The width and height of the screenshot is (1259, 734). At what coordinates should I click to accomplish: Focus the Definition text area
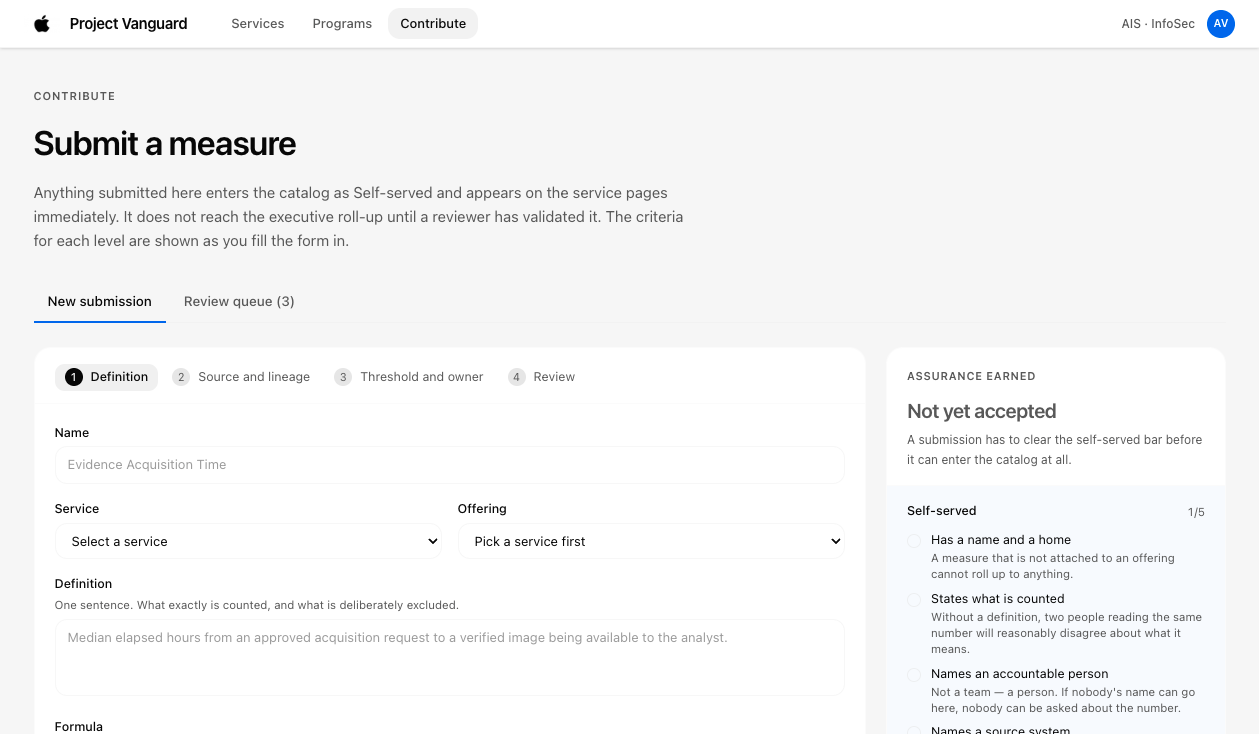click(x=450, y=657)
